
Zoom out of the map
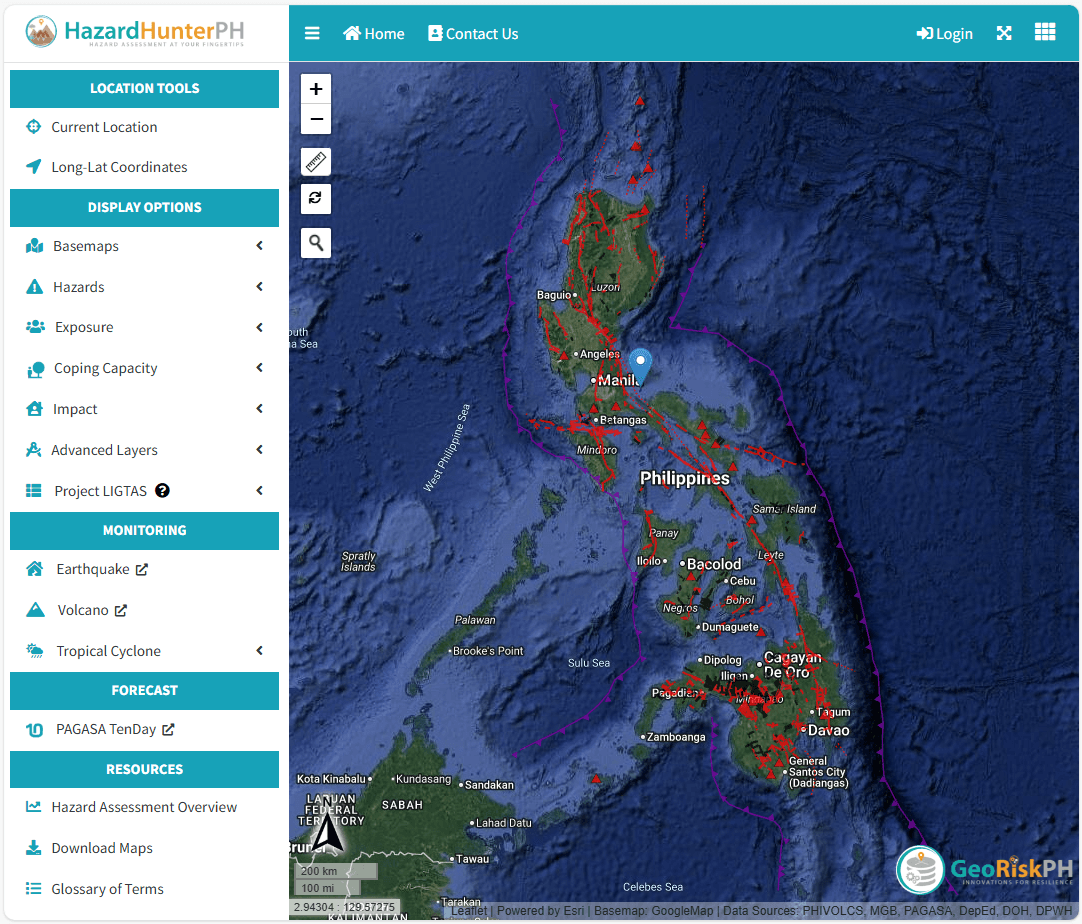click(x=316, y=119)
